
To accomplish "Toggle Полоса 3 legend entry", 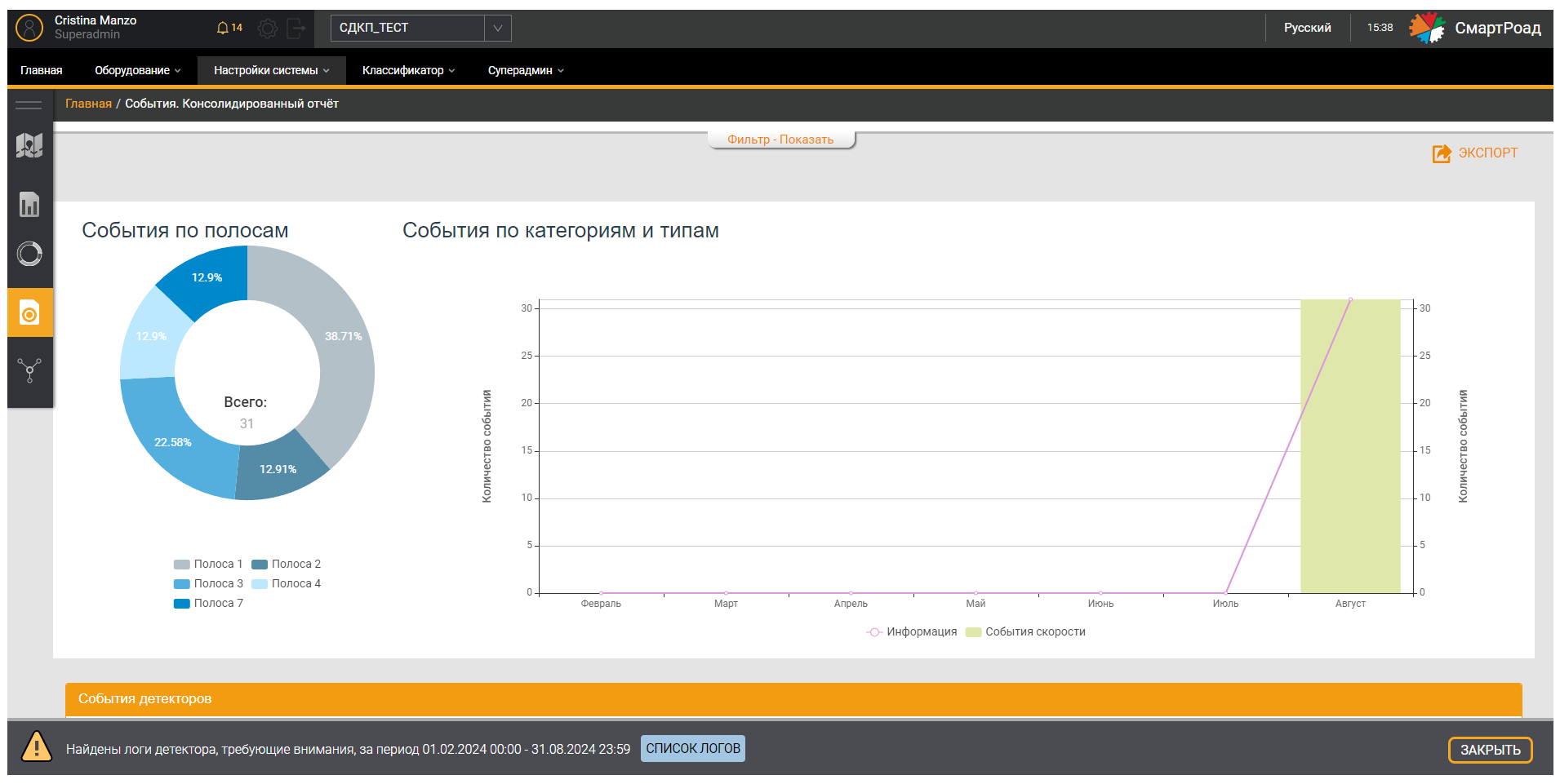I will click(208, 584).
